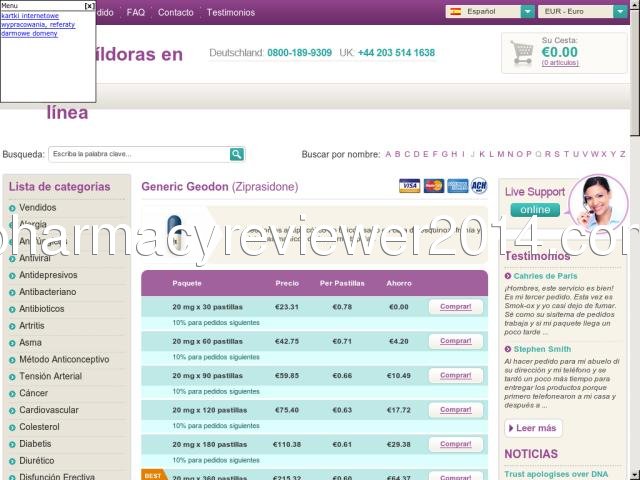Click the Spanish flag icon
The width and height of the screenshot is (640, 480).
(x=456, y=11)
